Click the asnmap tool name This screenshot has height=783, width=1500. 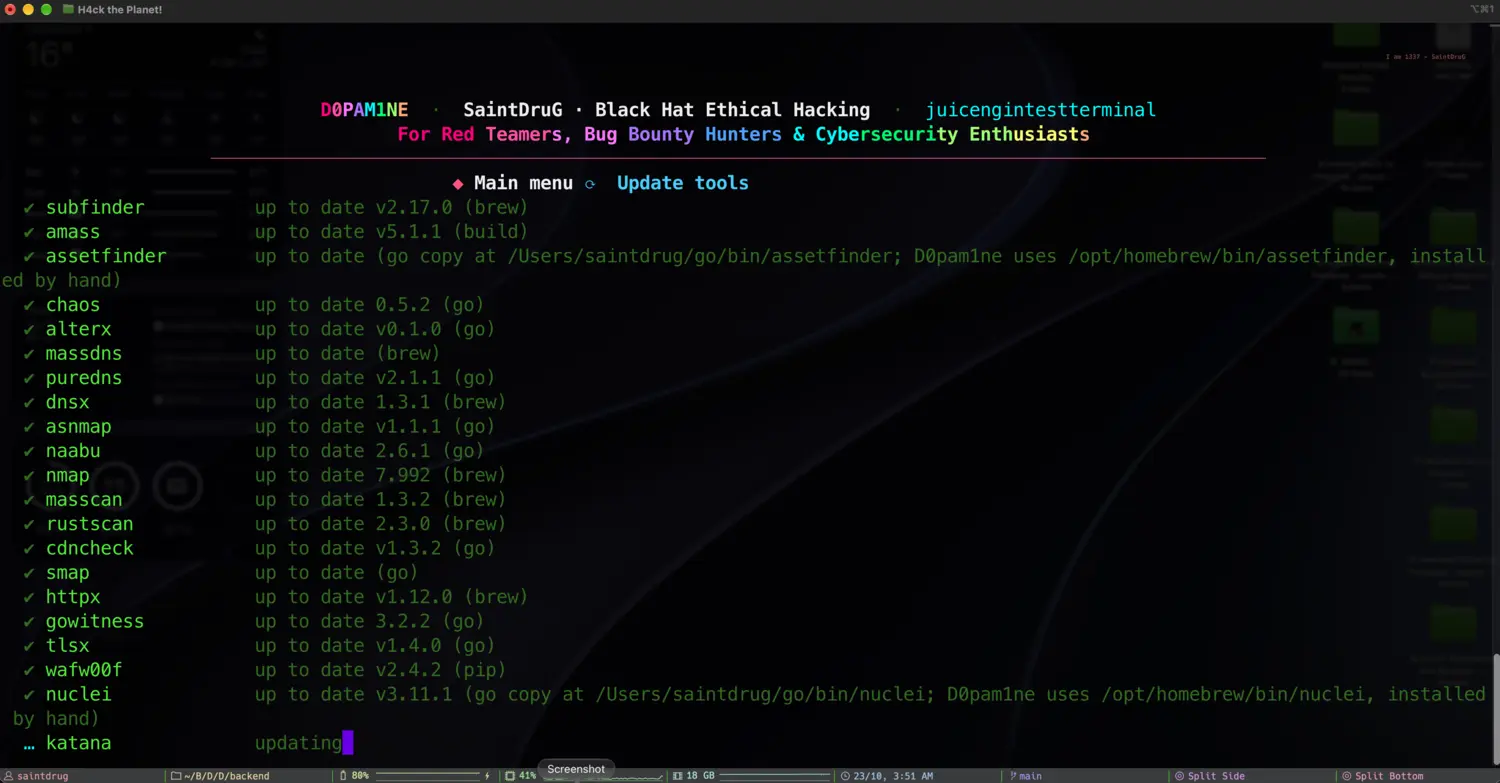[x=78, y=427]
